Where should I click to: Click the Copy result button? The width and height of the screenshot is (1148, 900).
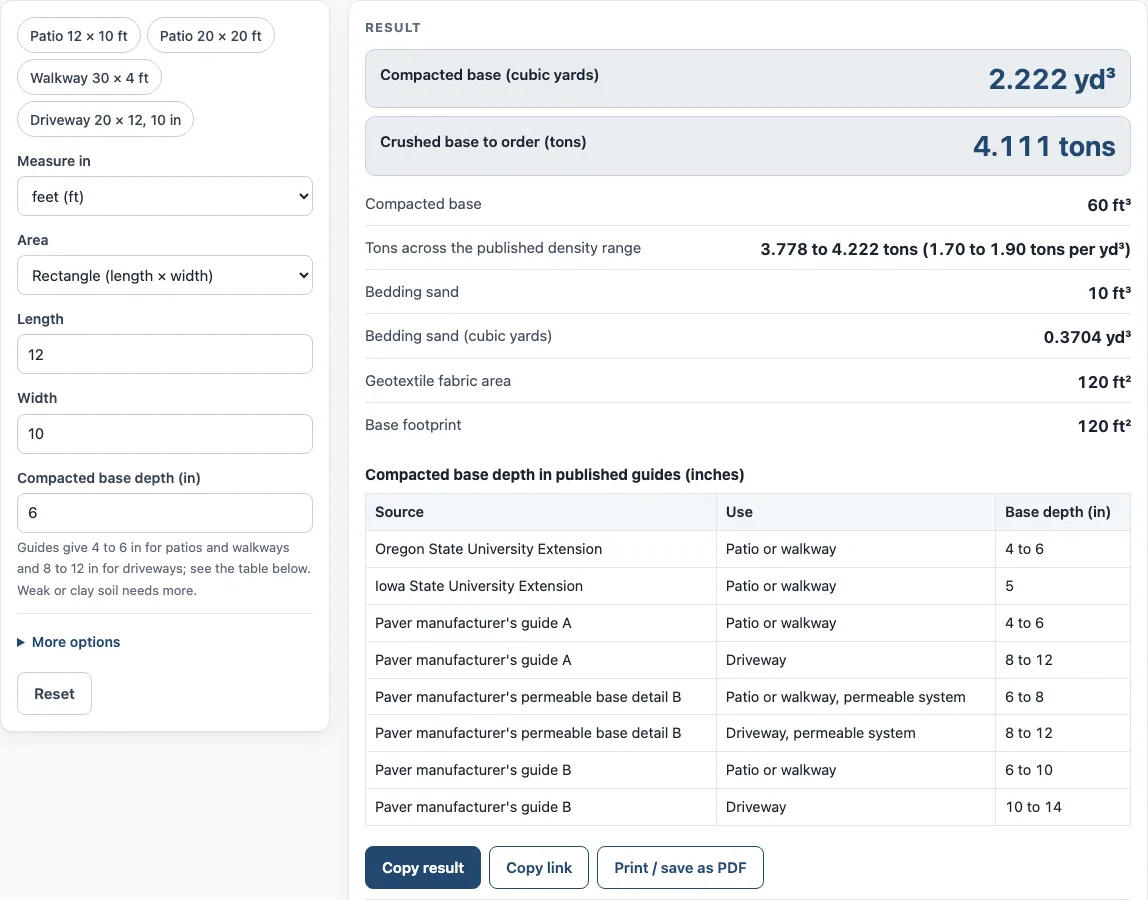coord(423,868)
